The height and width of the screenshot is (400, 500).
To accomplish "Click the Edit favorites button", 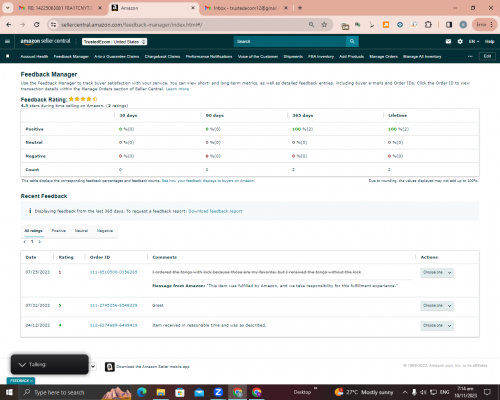I will click(x=487, y=56).
